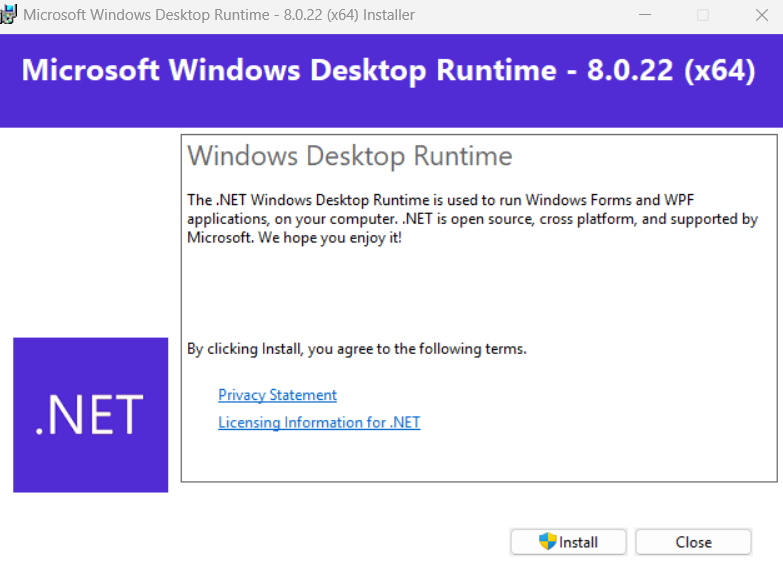Open Licensing Information for .NET link
Screen dimensions: 783x565
(319, 423)
